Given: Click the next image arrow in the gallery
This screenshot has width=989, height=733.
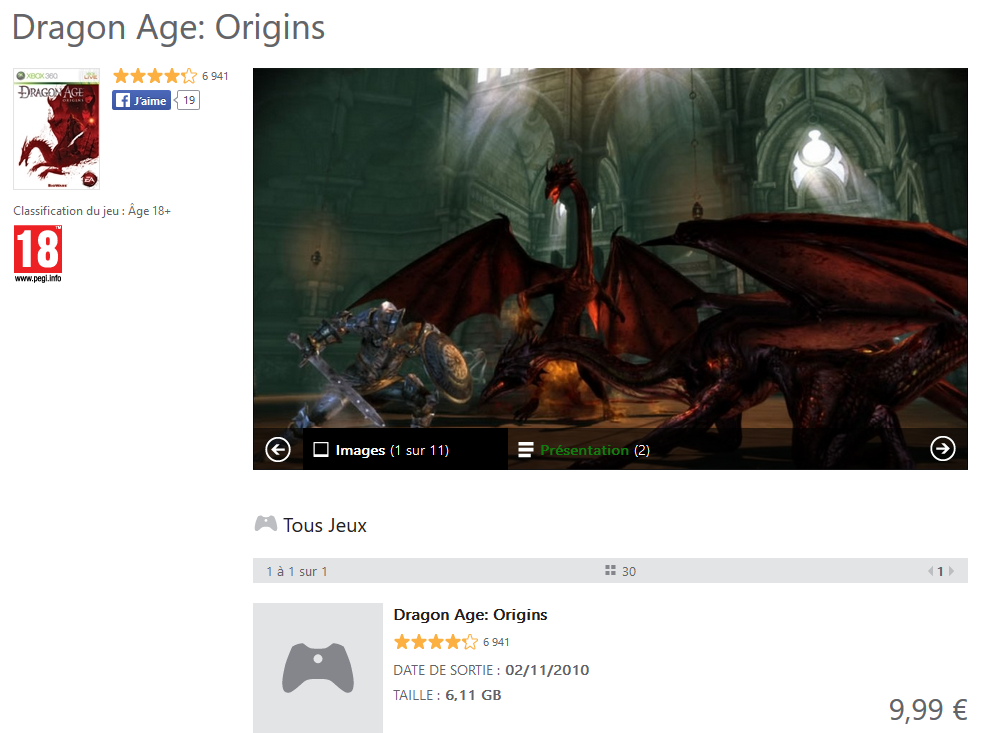Looking at the screenshot, I should click(942, 450).
